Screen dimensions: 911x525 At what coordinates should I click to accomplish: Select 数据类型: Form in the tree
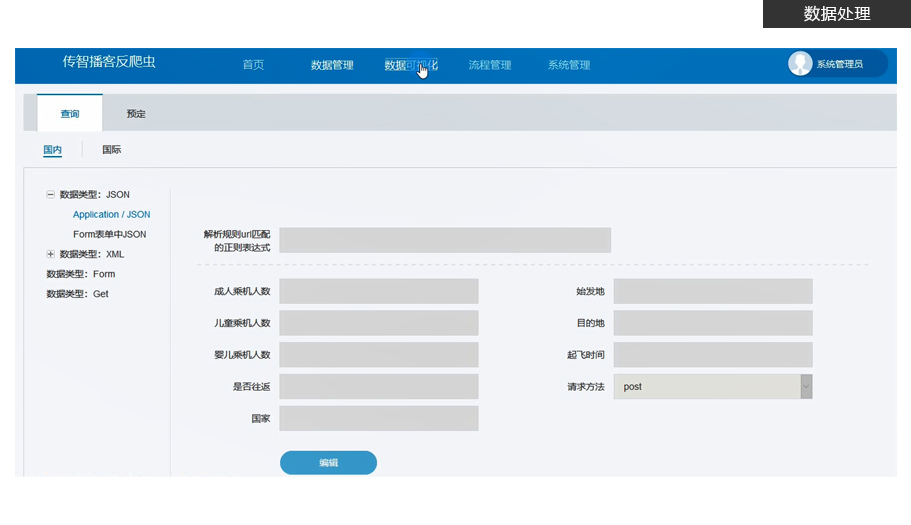tap(81, 274)
